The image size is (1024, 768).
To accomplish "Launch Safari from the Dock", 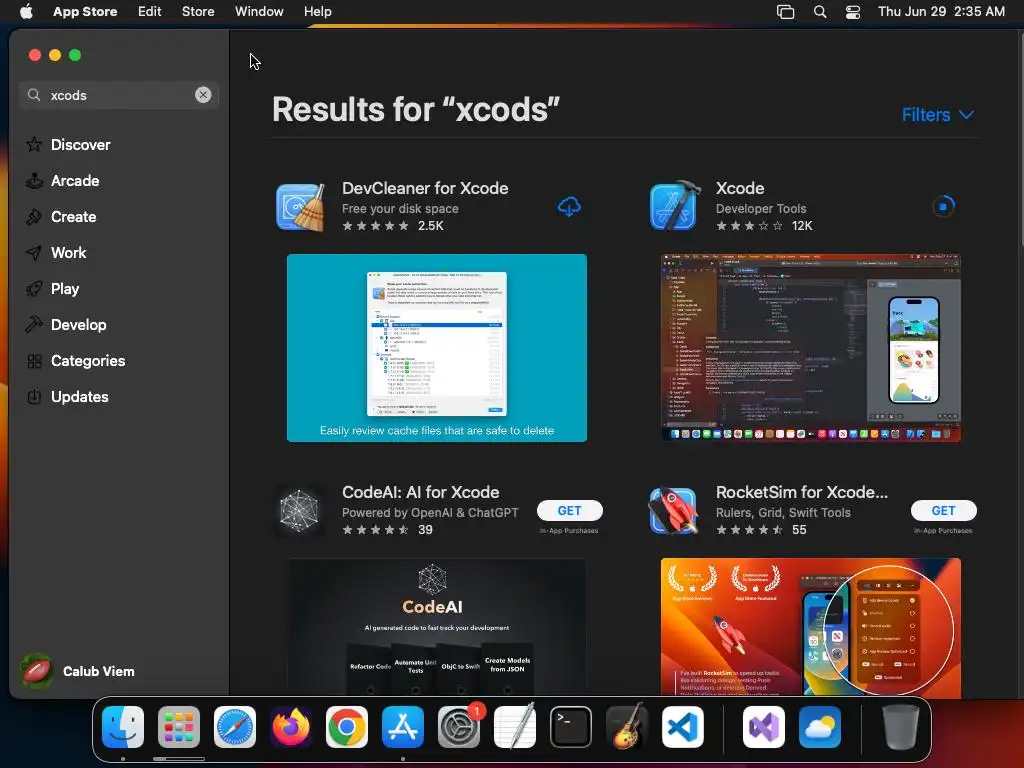I will 234,727.
